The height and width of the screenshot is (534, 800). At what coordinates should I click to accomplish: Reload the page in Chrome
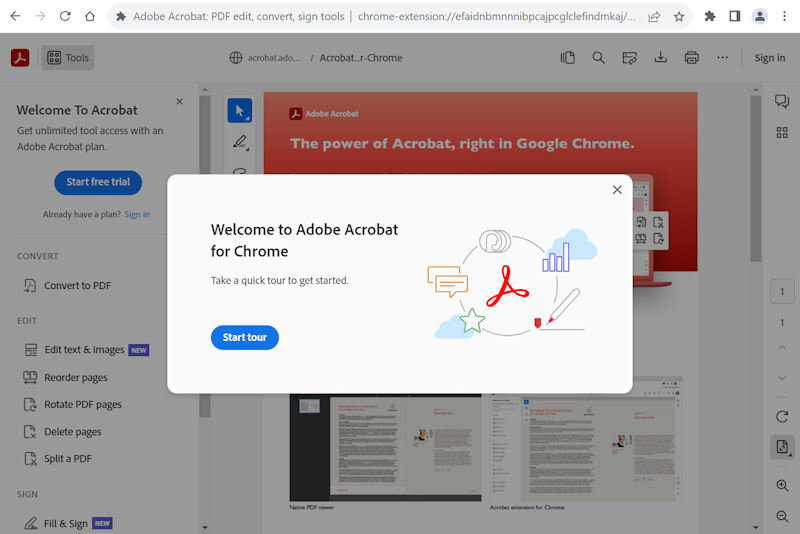click(x=65, y=16)
